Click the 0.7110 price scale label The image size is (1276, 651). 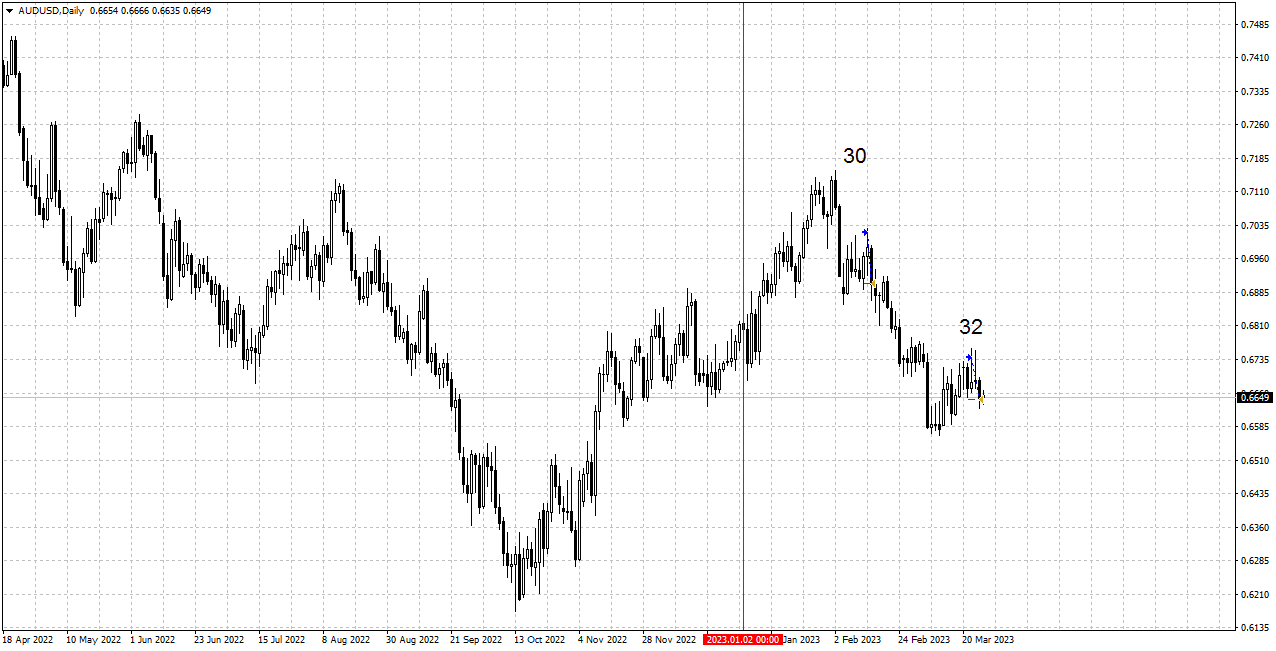[1254, 192]
